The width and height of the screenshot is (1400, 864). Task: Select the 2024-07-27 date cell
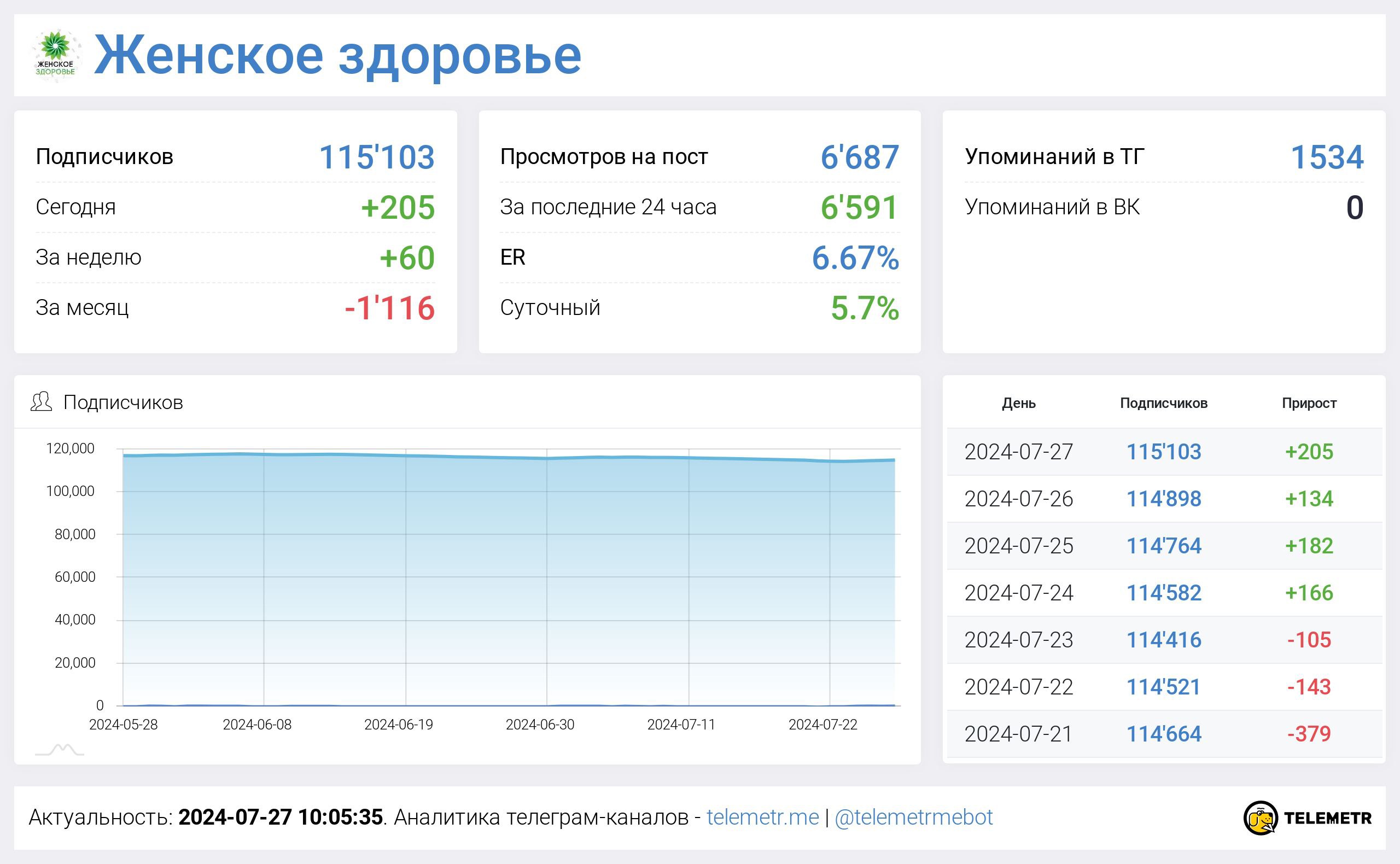tap(1018, 452)
